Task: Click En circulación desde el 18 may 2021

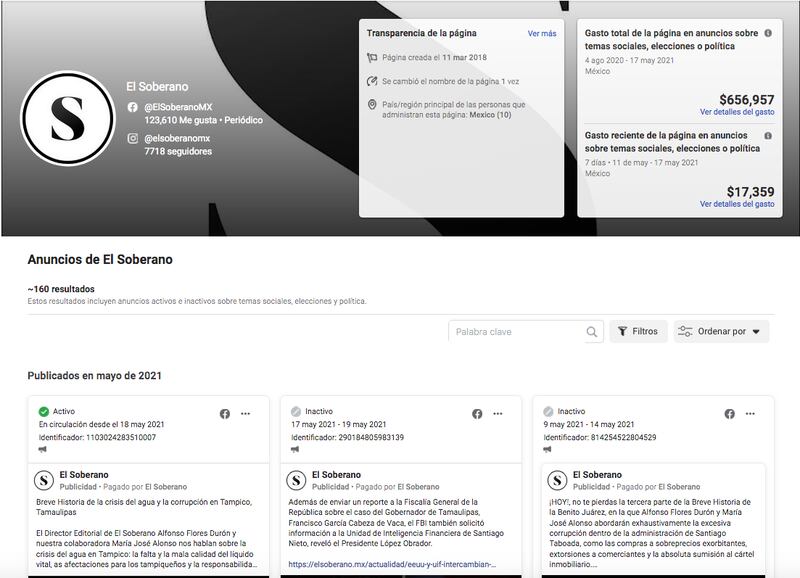Action: (102, 424)
